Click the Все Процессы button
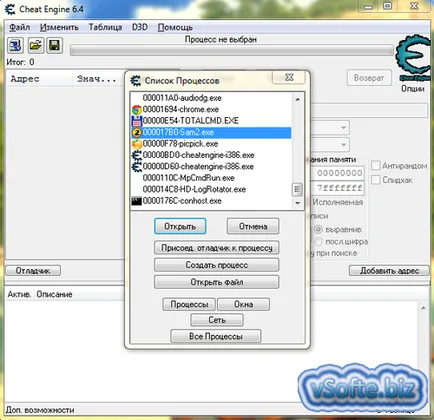The image size is (434, 420). click(216, 336)
